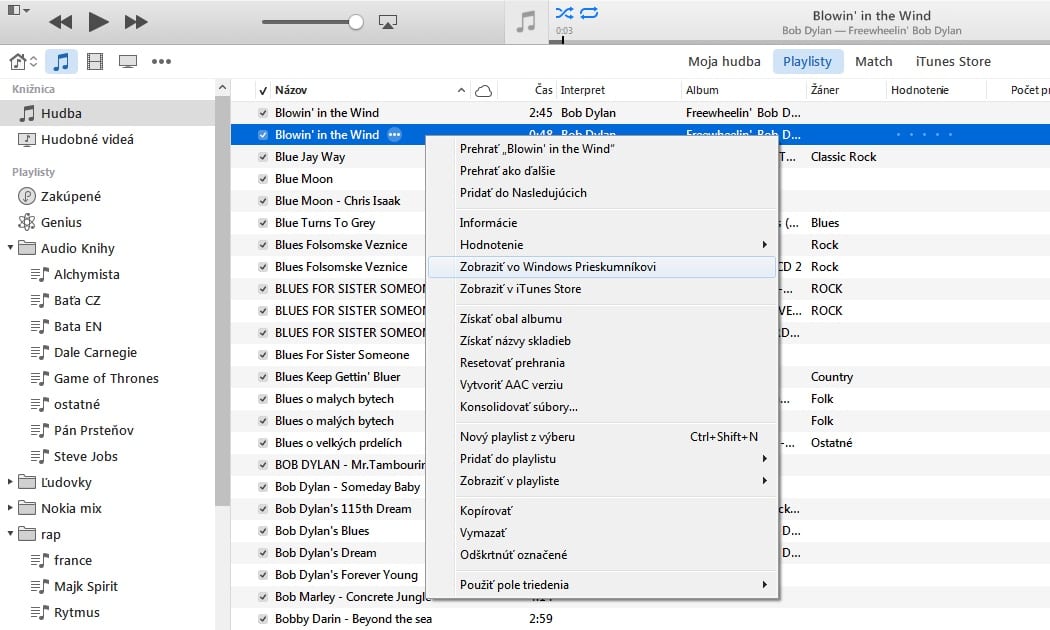Click the Pán Prsteňov playlist icon
The width and height of the screenshot is (1050, 630).
click(40, 430)
